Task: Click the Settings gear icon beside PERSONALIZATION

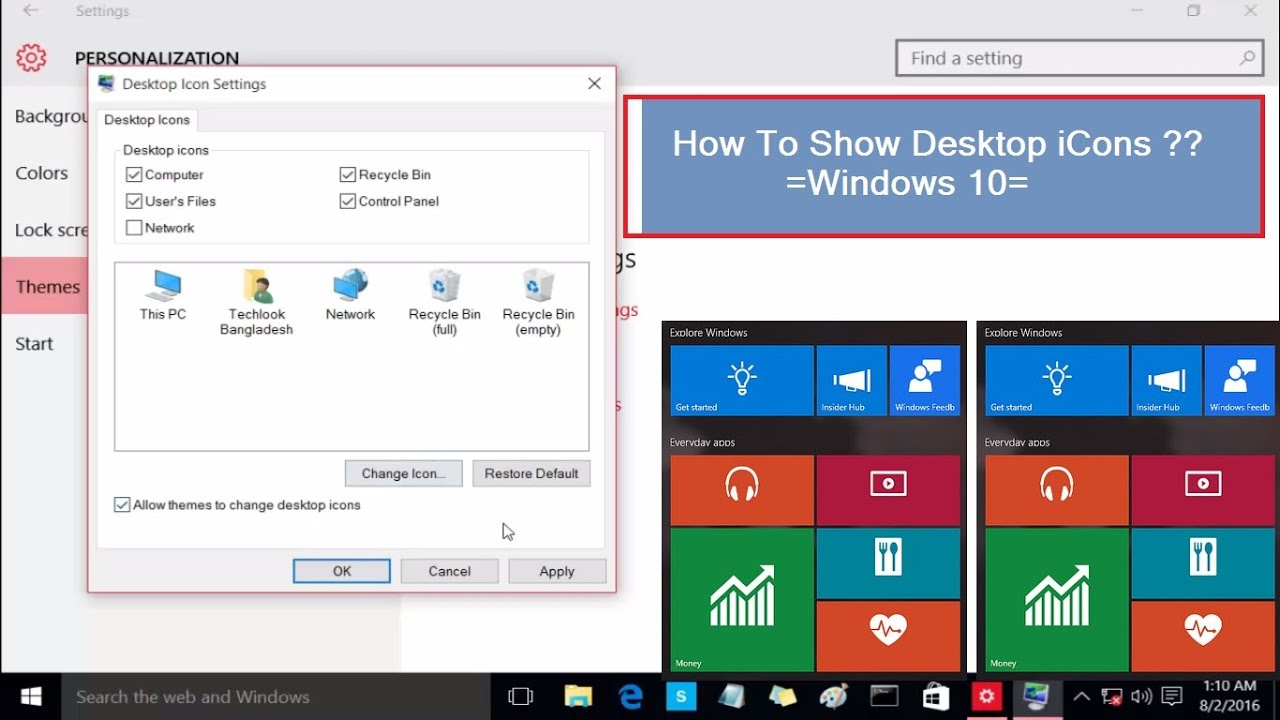Action: (x=32, y=57)
